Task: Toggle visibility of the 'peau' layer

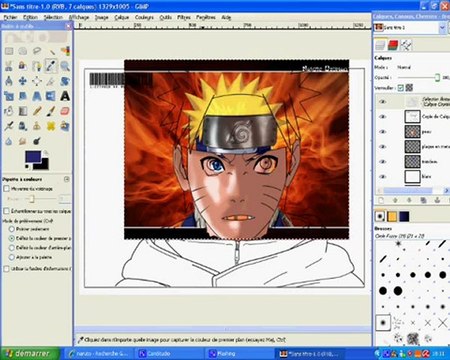Action: point(383,132)
